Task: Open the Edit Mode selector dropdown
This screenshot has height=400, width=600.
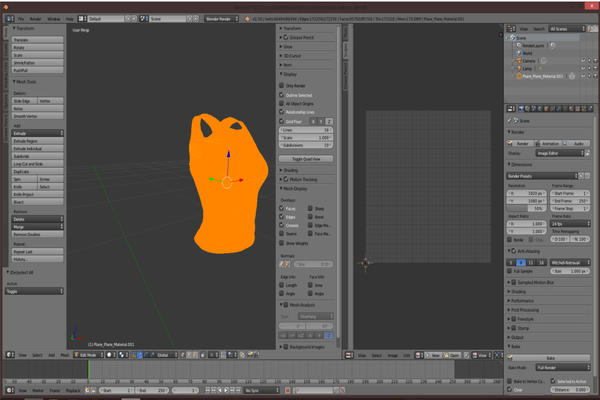Action: pos(89,355)
